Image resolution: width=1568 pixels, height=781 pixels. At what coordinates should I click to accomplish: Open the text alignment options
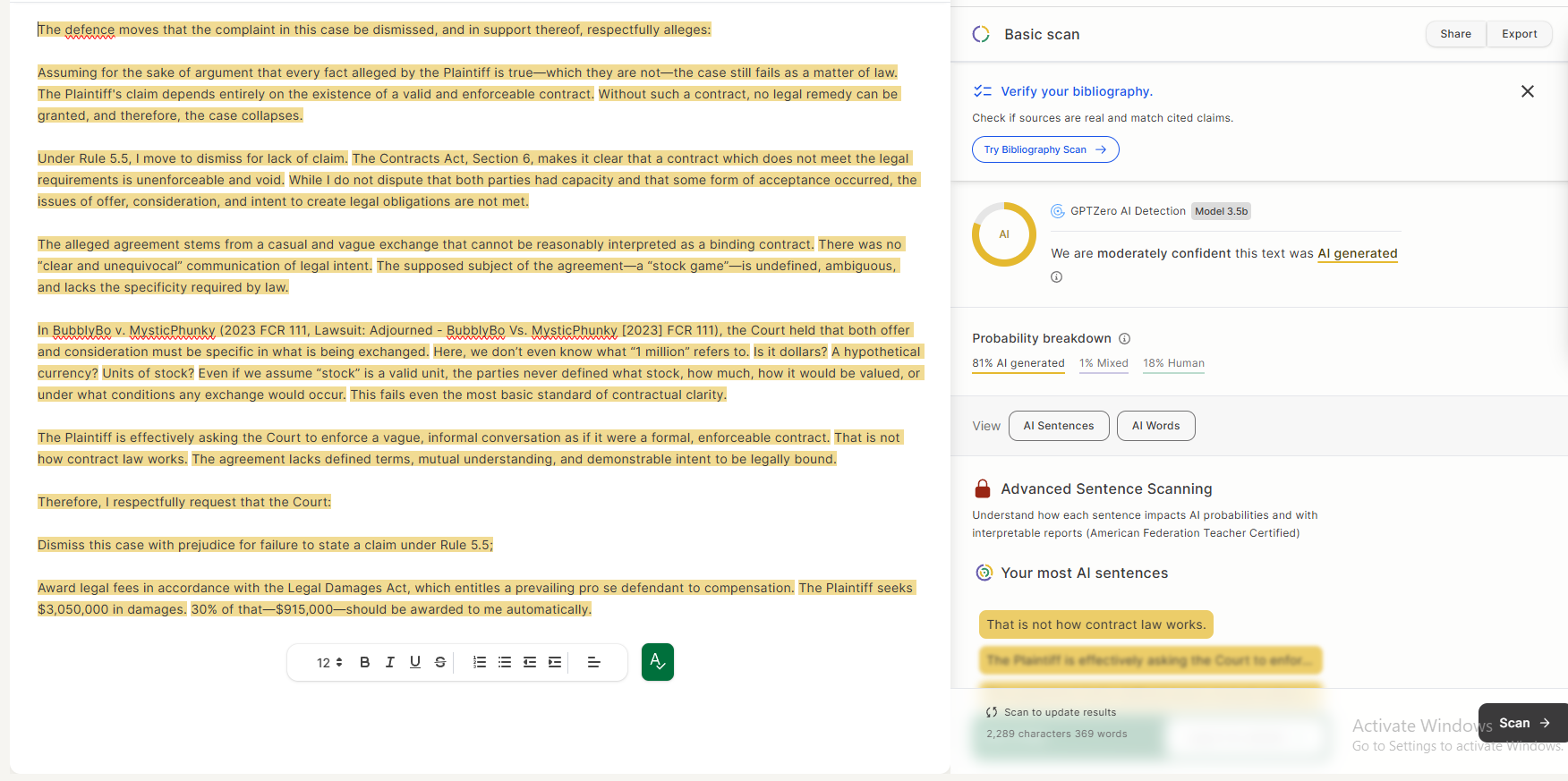pos(593,662)
